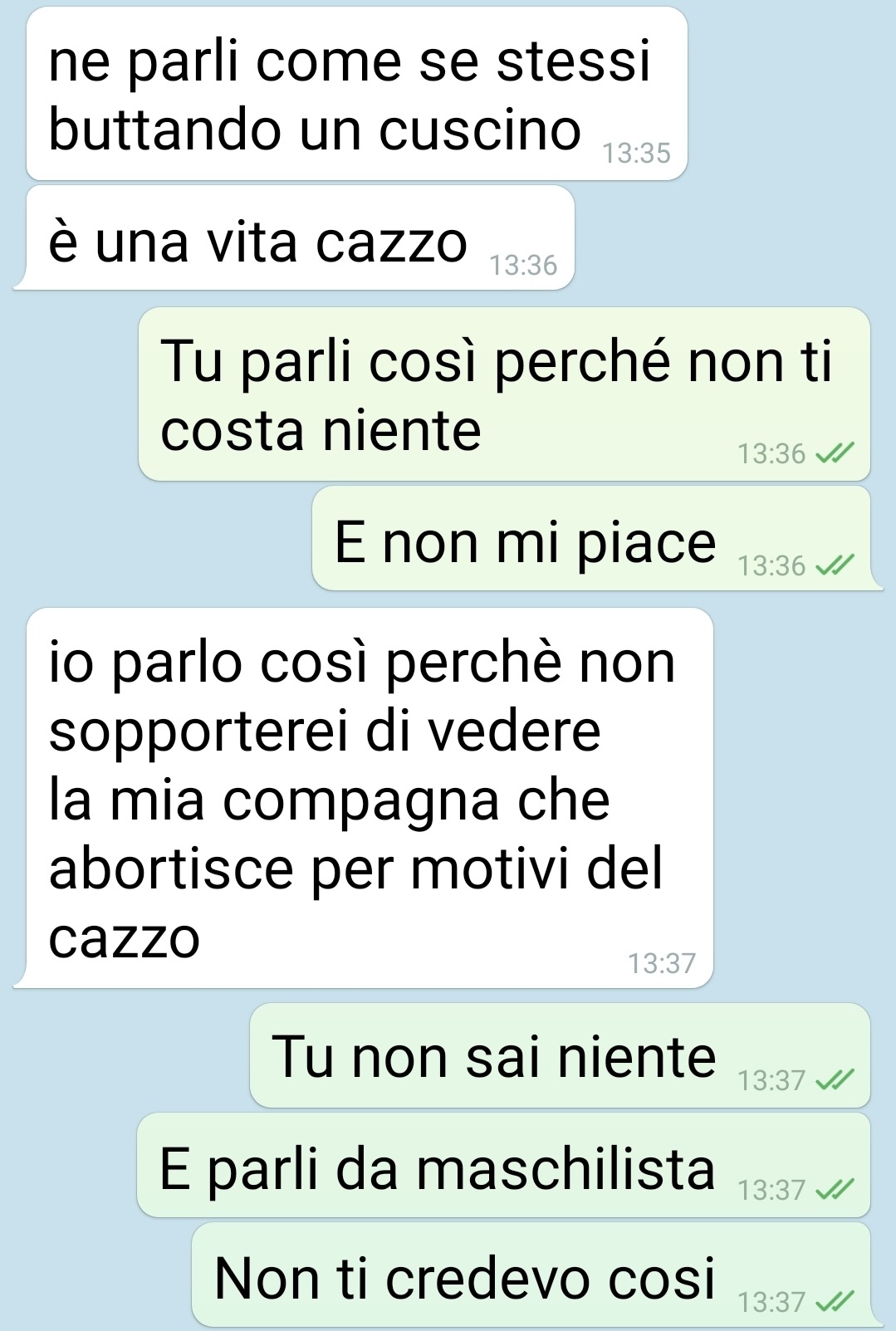Select the bubble "Tu non sai niente"
896x1331 pixels.
tap(560, 1055)
